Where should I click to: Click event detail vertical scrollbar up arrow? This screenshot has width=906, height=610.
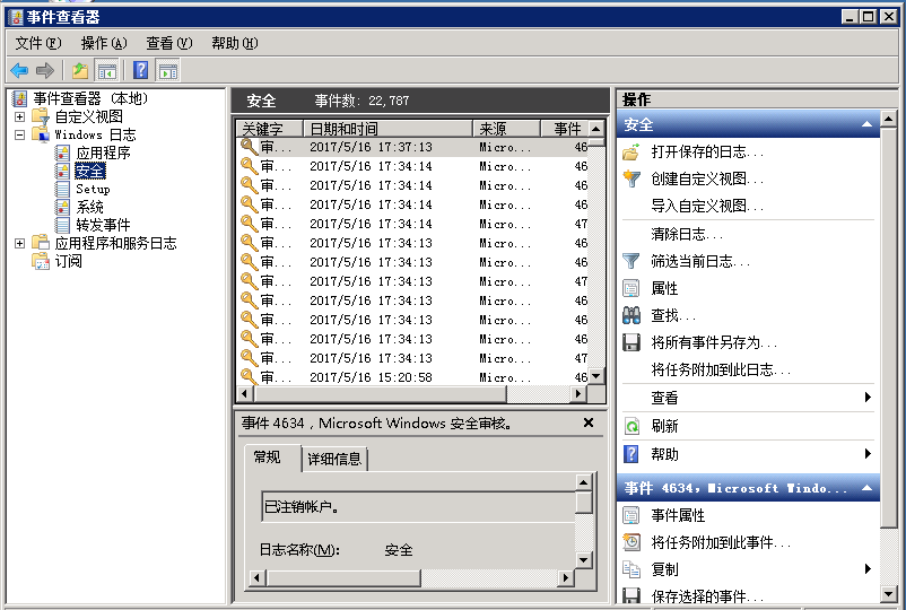pos(584,482)
